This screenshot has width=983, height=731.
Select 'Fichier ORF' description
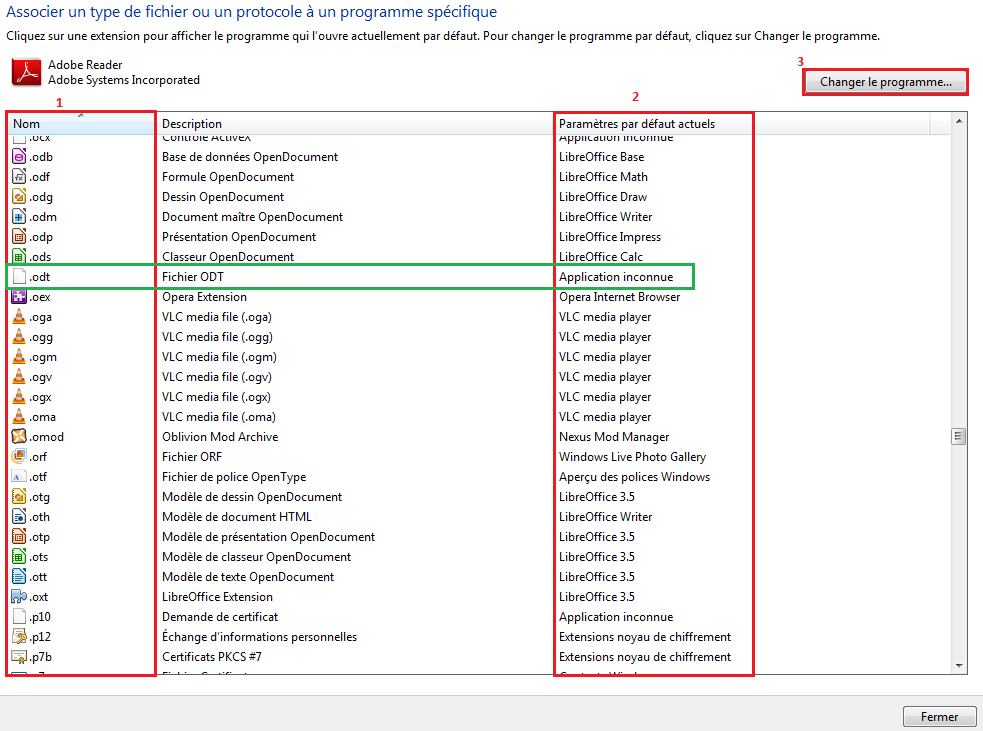192,456
